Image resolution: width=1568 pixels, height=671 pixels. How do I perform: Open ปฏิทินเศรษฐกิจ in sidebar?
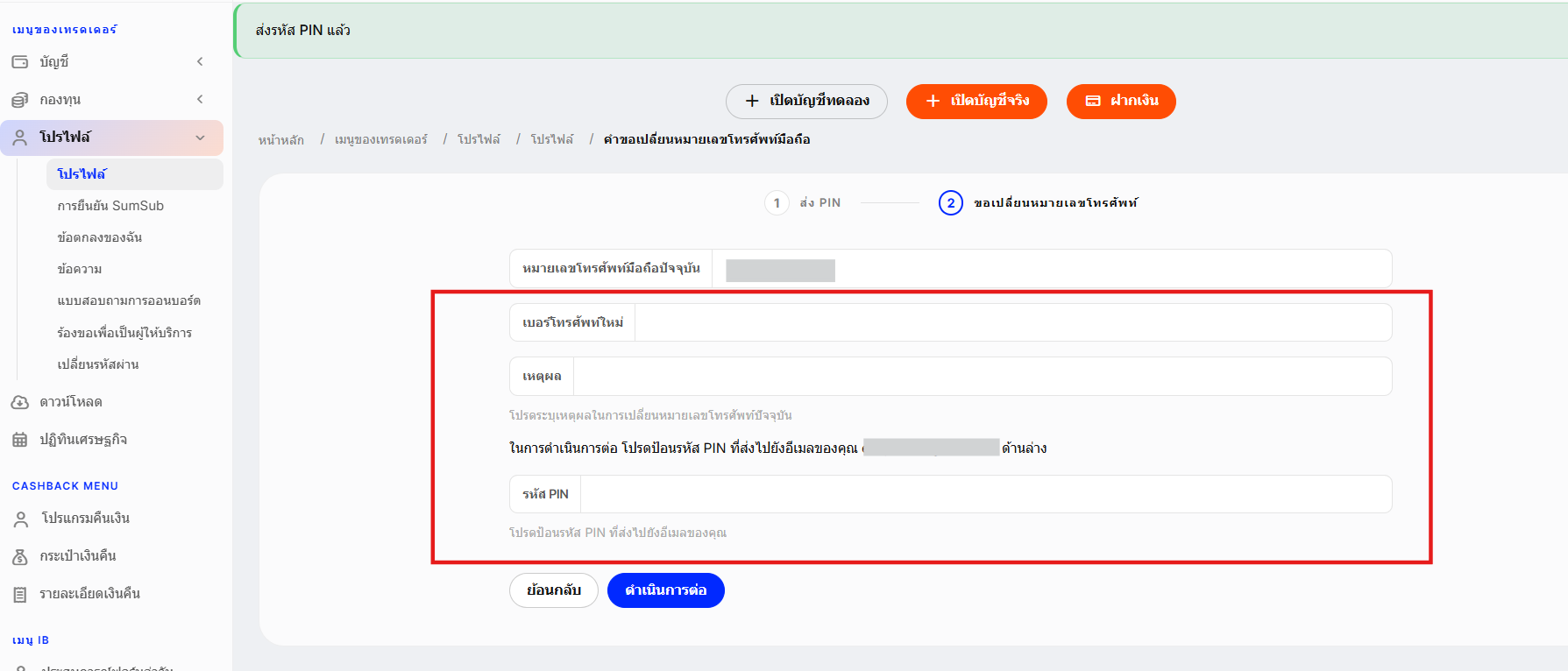(x=83, y=440)
